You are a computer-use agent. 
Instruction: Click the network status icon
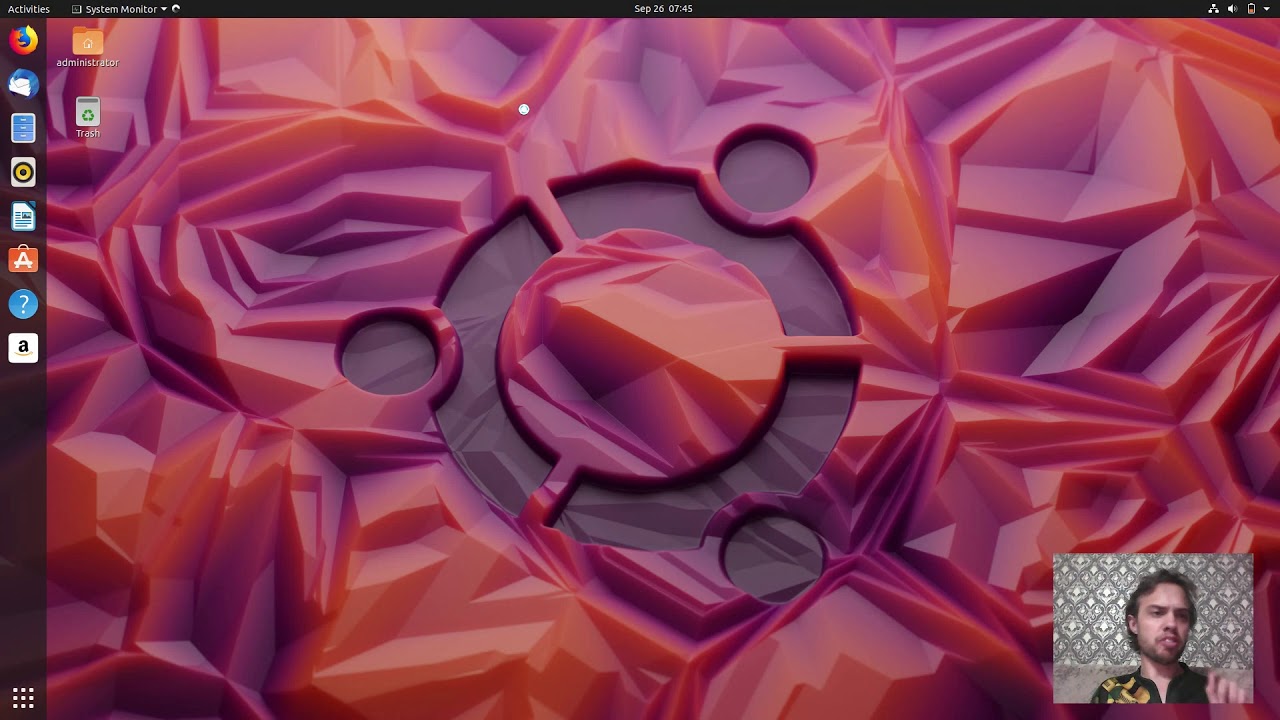[1213, 9]
